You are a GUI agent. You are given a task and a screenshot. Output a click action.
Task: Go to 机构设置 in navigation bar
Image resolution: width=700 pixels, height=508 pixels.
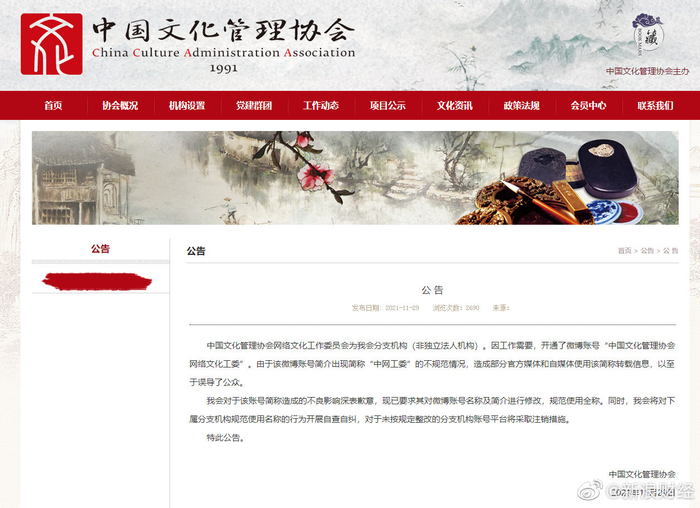tap(187, 105)
